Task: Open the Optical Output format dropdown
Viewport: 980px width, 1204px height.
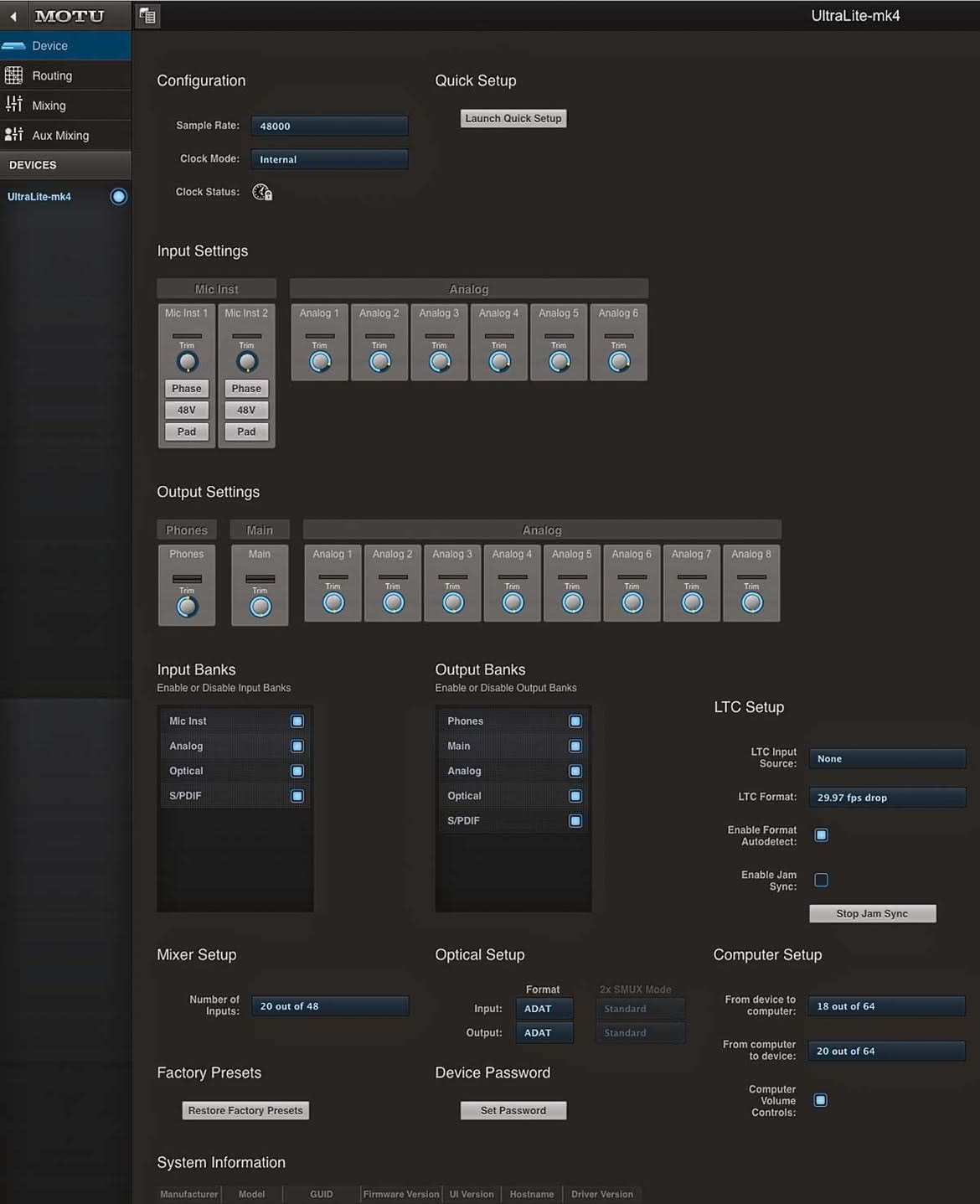Action: tap(544, 1033)
